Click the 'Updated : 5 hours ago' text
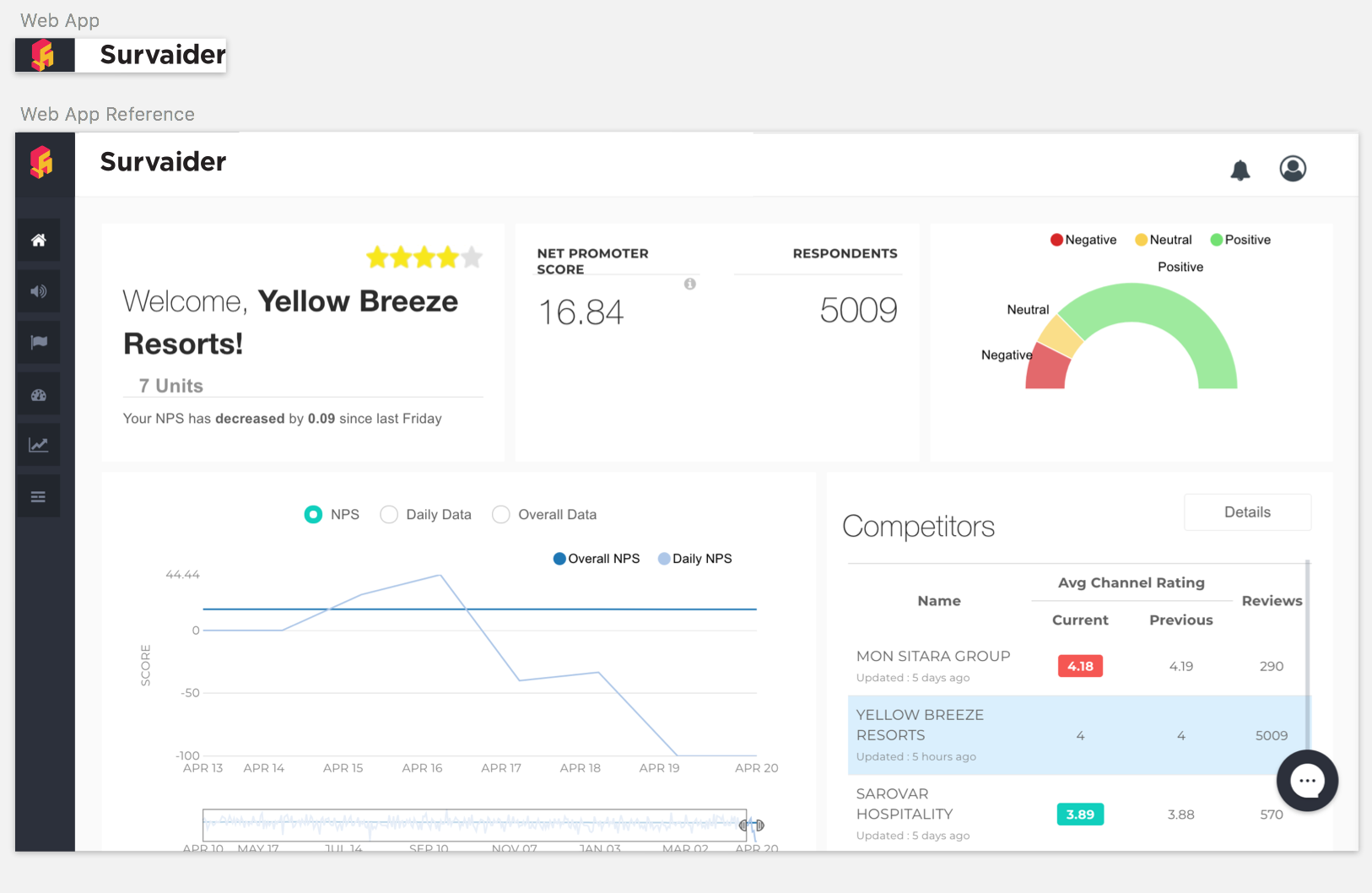 click(x=916, y=757)
